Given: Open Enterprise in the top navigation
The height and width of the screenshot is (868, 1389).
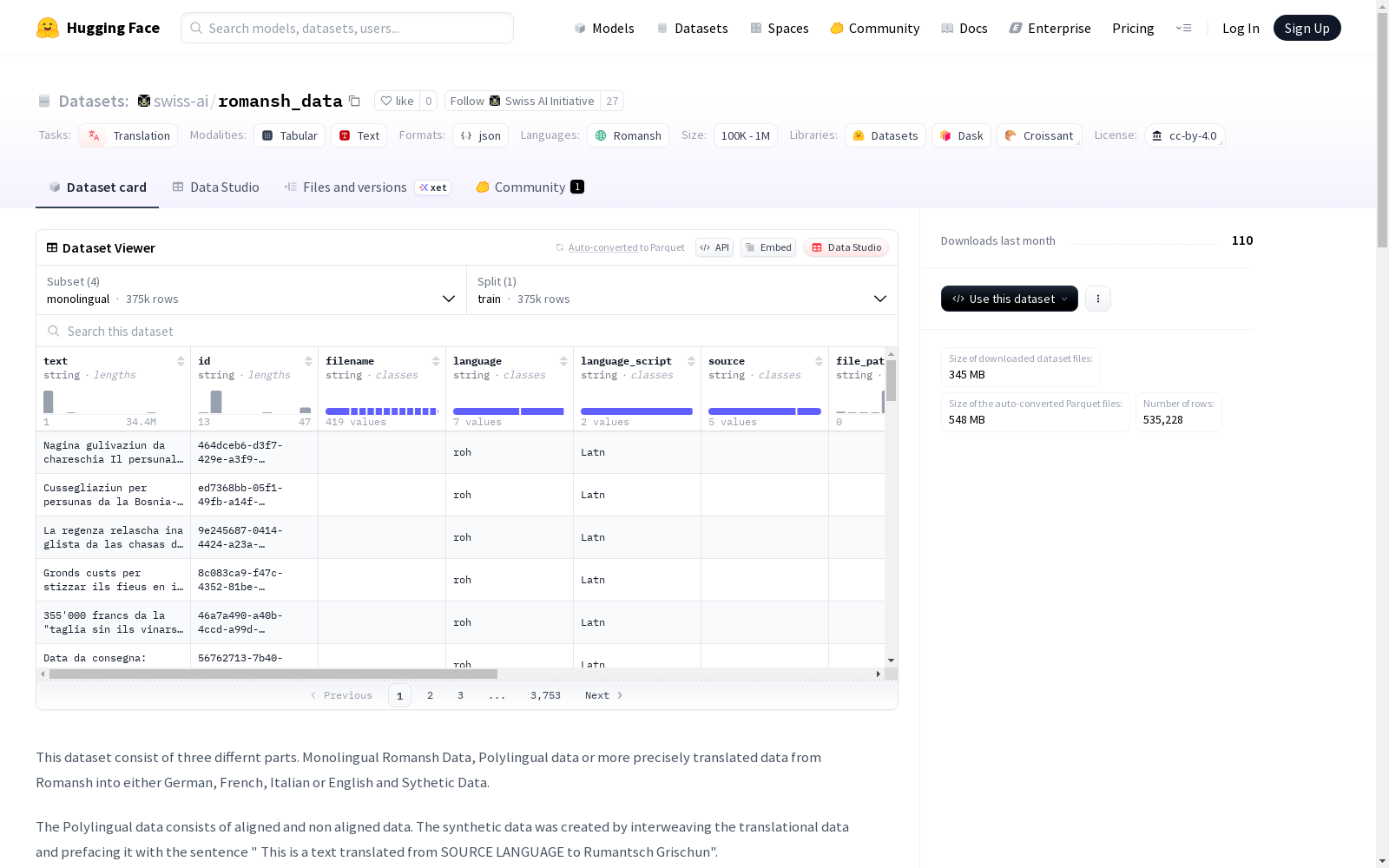Looking at the screenshot, I should pyautogui.click(x=1050, y=28).
